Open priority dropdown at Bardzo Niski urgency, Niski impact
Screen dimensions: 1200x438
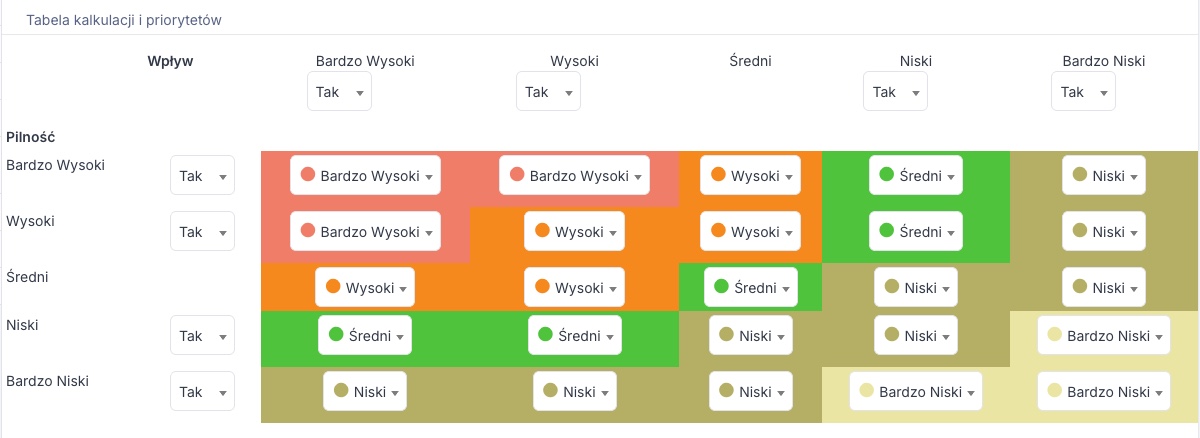[916, 392]
